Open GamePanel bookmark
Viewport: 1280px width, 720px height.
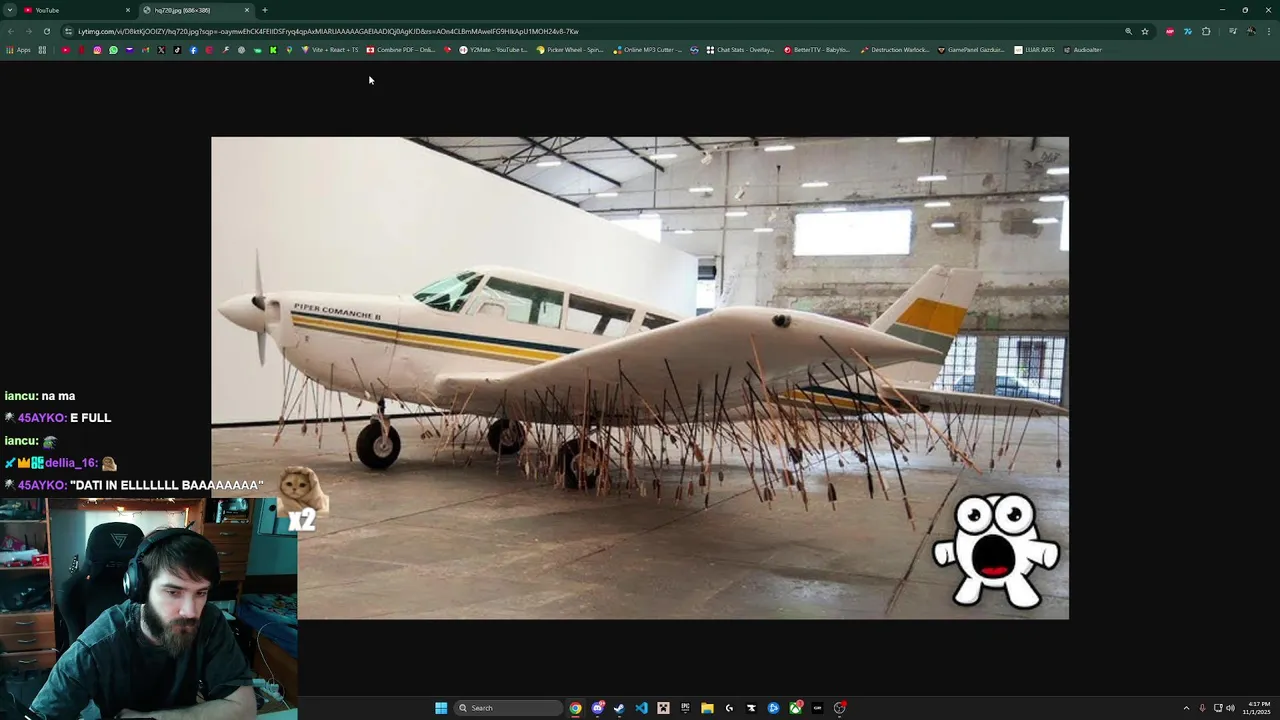[x=971, y=50]
